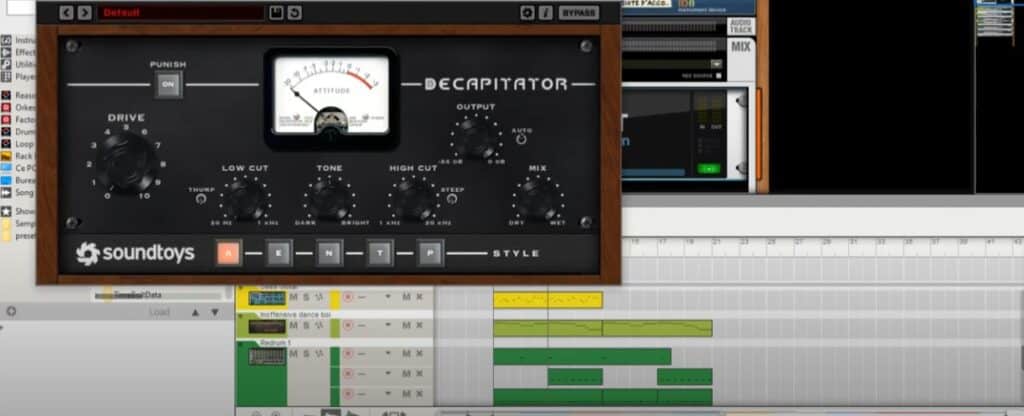Image resolution: width=1024 pixels, height=416 pixels.
Task: Load the previous Decapitator preset arrow
Action: coord(66,12)
